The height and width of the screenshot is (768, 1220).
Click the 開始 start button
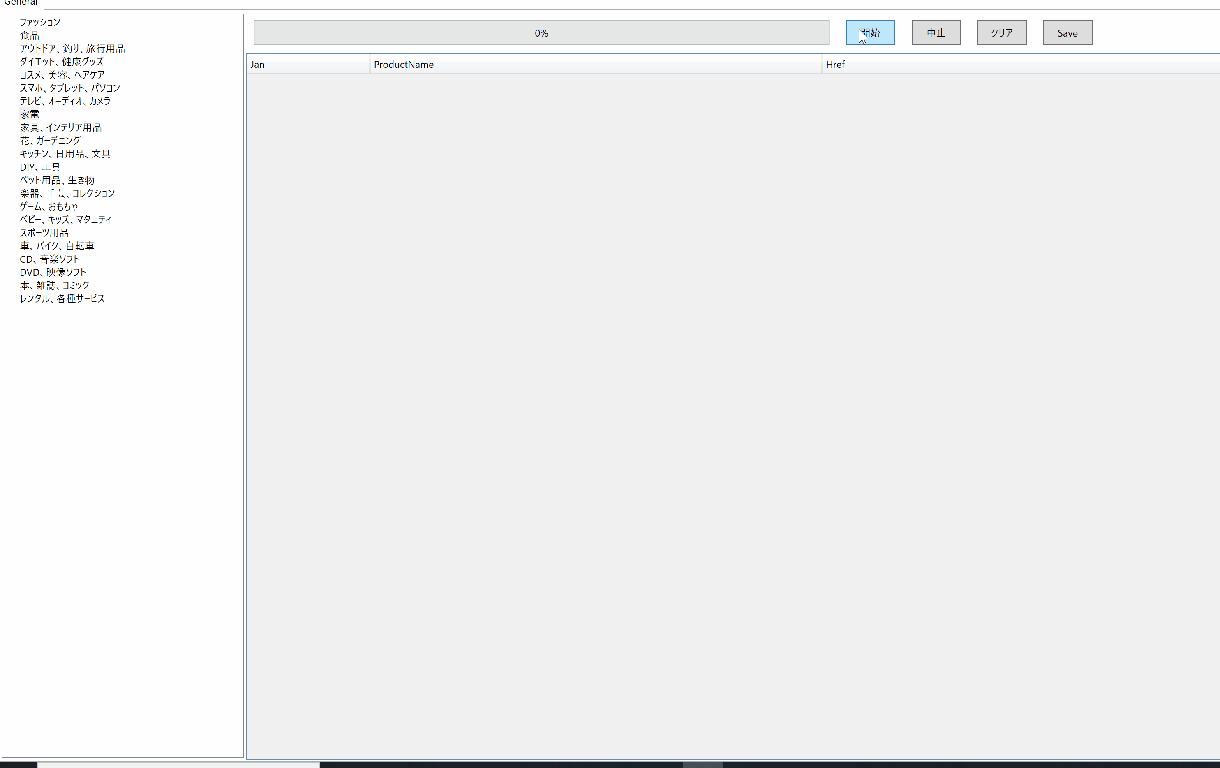tap(870, 33)
